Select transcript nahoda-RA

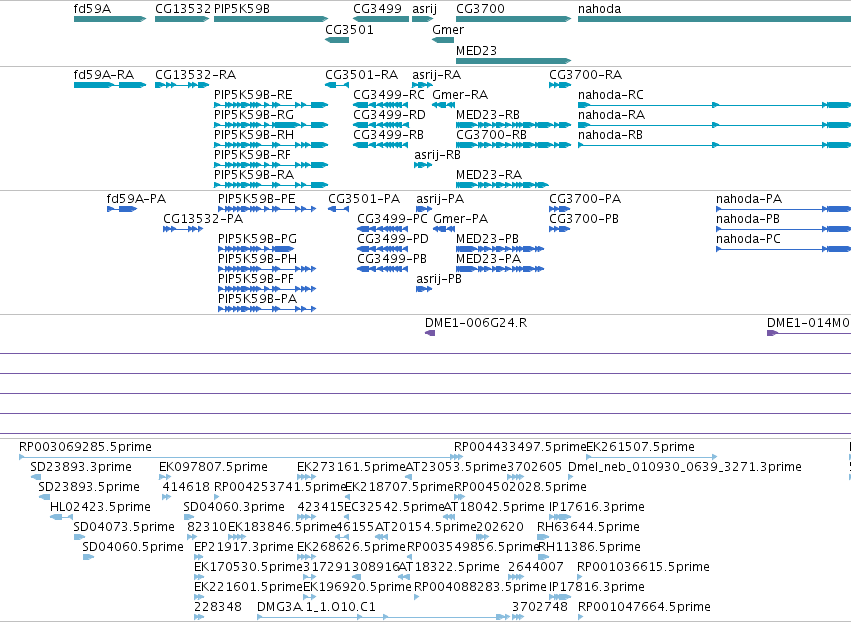611,115
